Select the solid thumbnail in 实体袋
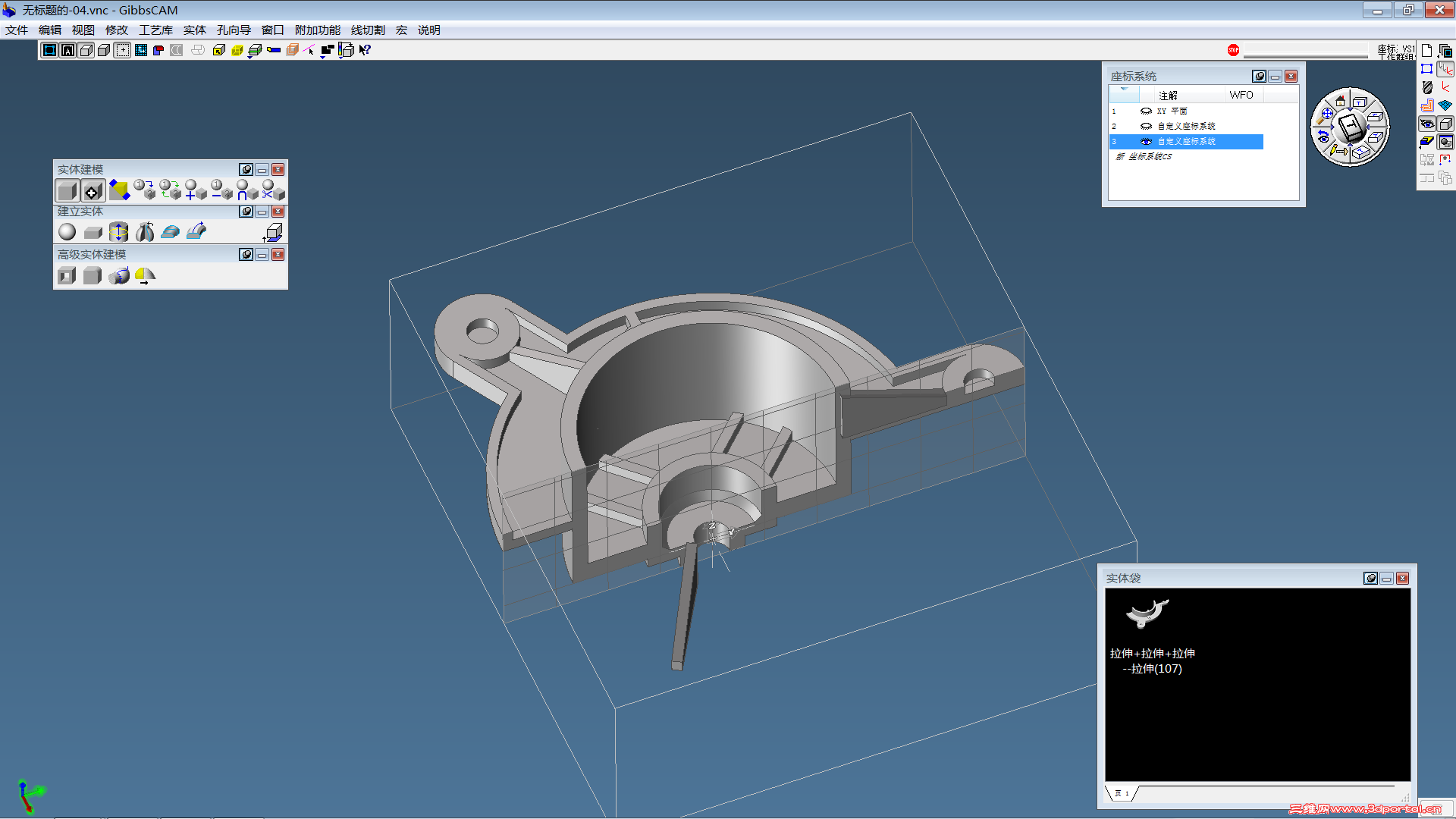This screenshot has width=1456, height=819. [1147, 613]
